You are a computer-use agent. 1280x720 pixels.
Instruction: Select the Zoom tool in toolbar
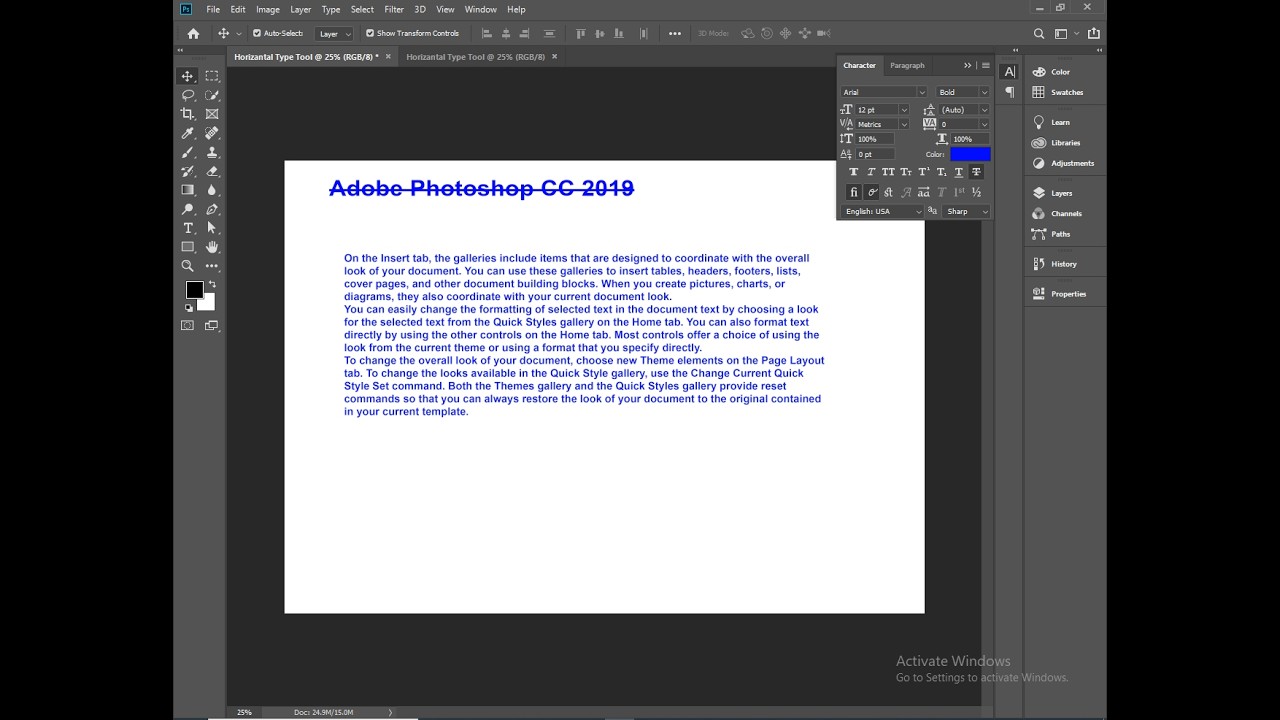coord(187,266)
